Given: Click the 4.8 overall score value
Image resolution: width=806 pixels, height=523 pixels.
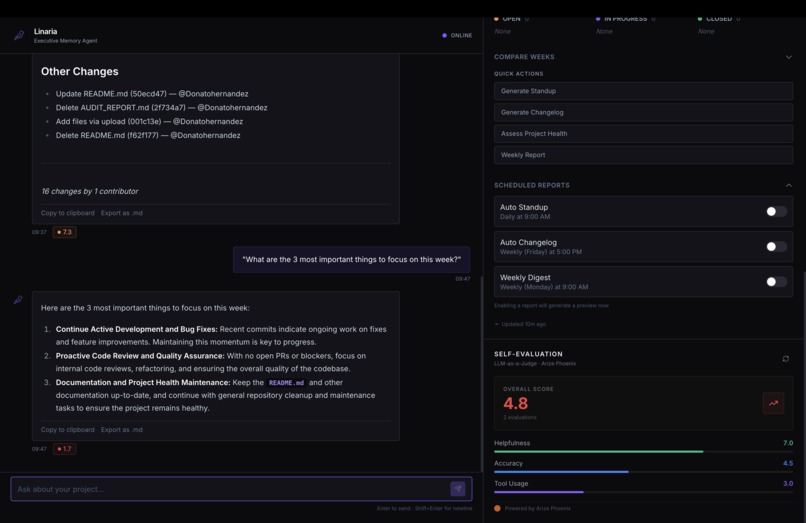Looking at the screenshot, I should tap(516, 403).
